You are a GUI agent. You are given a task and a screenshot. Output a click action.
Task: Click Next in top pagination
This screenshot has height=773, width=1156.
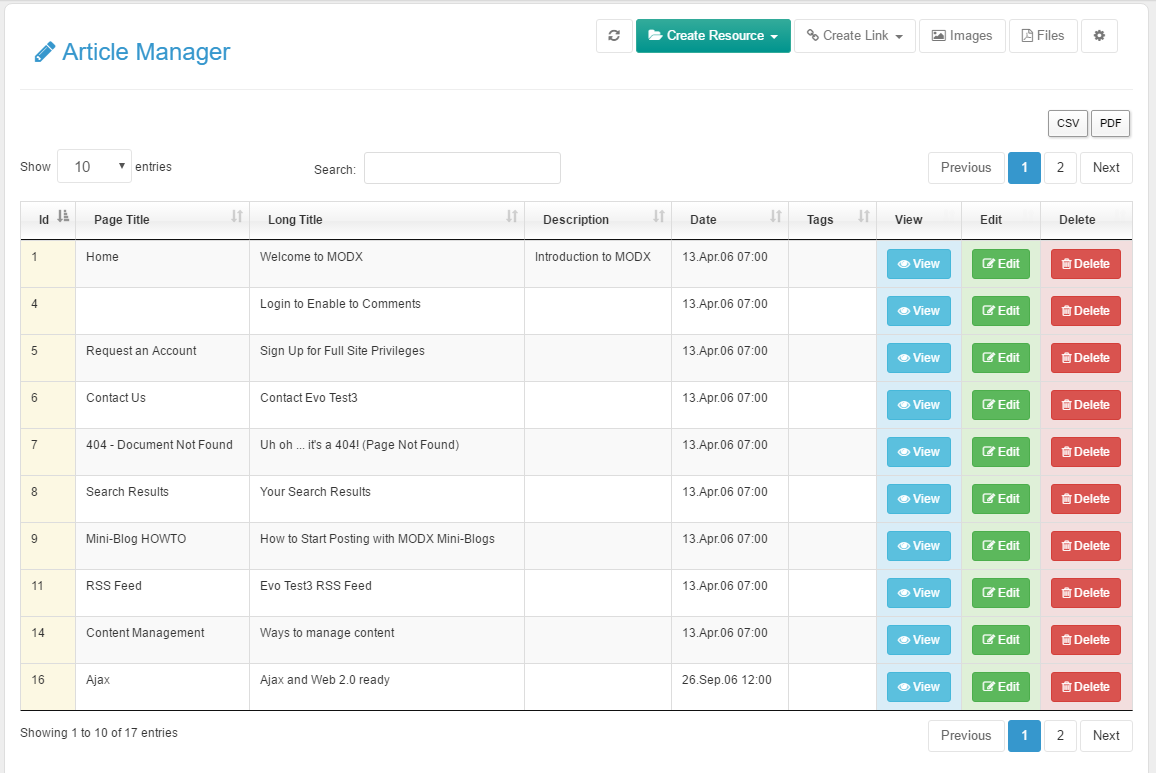pos(1106,167)
